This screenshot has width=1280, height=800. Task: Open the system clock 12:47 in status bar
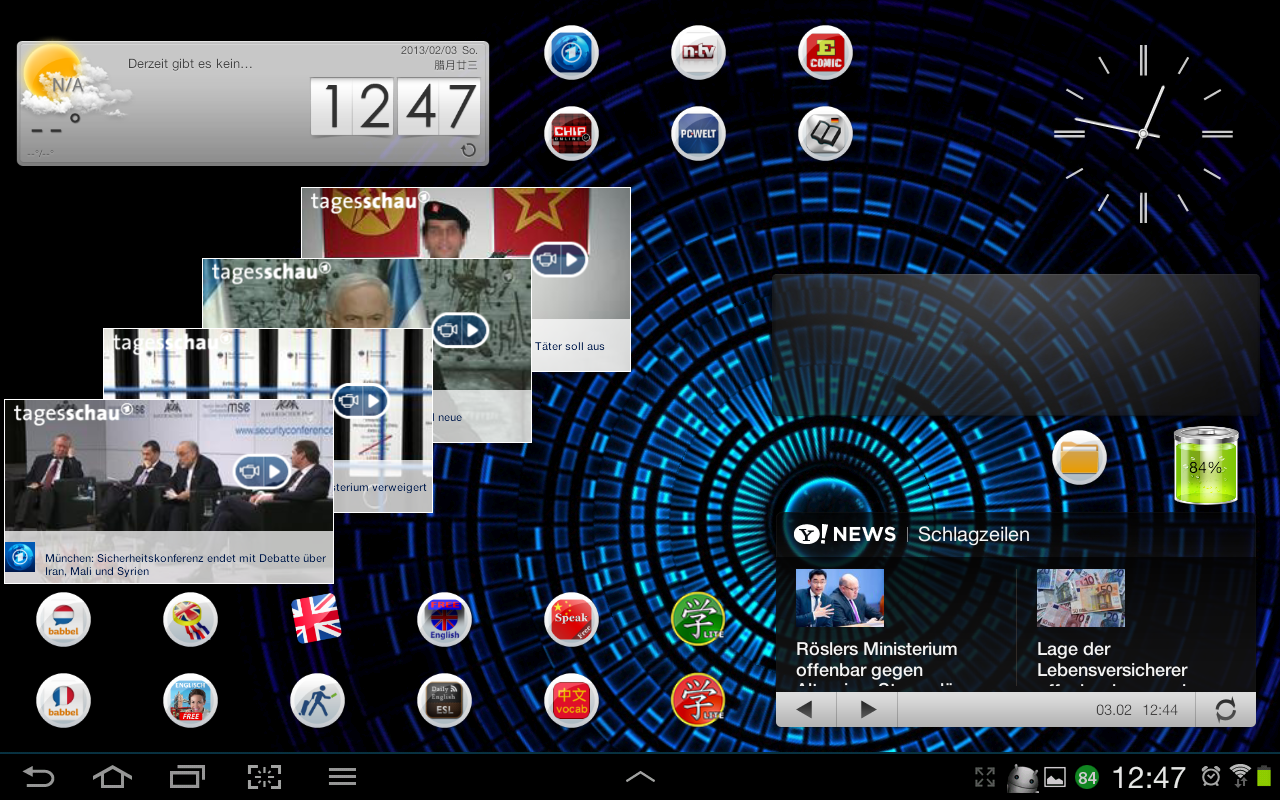(1148, 777)
